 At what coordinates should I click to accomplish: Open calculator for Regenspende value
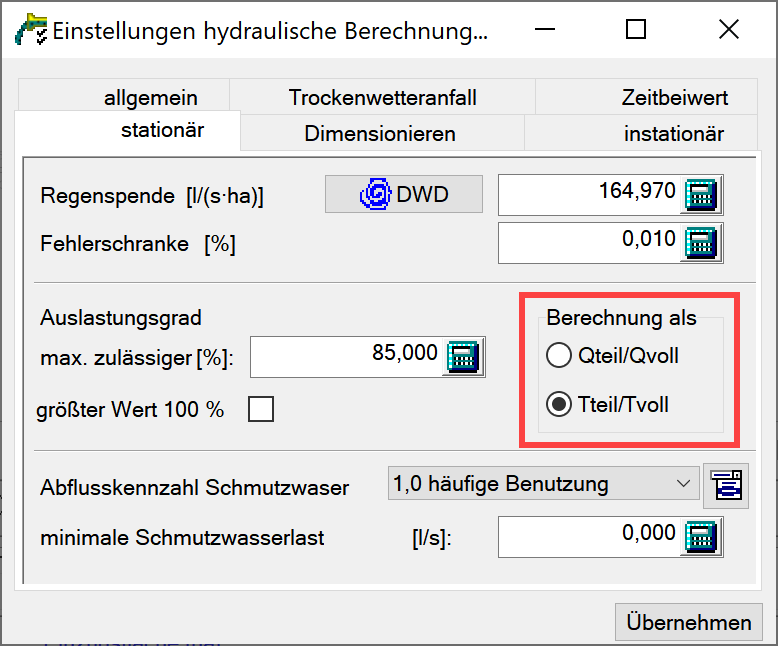(x=702, y=195)
